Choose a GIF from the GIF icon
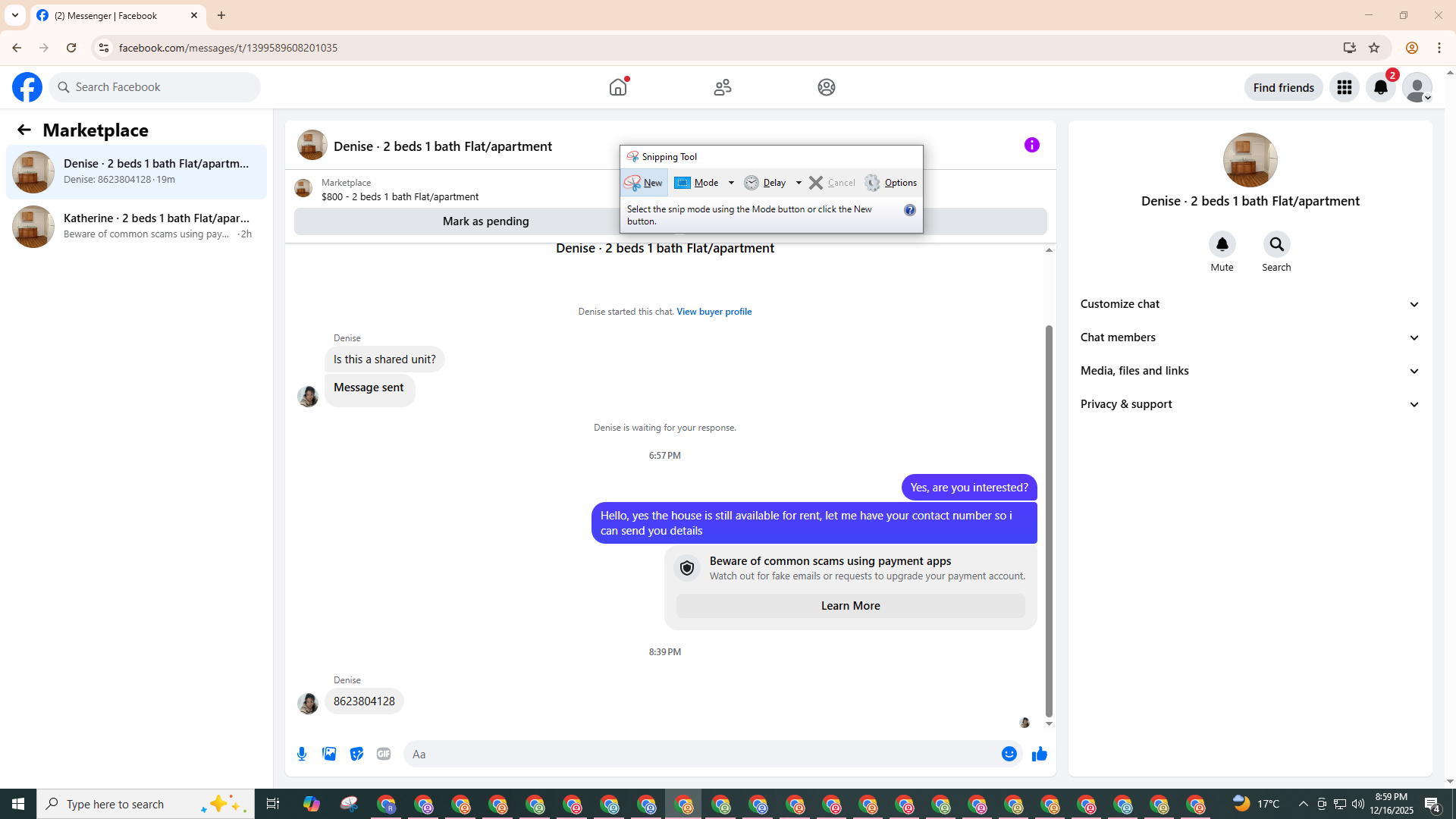This screenshot has width=1456, height=819. (x=384, y=754)
